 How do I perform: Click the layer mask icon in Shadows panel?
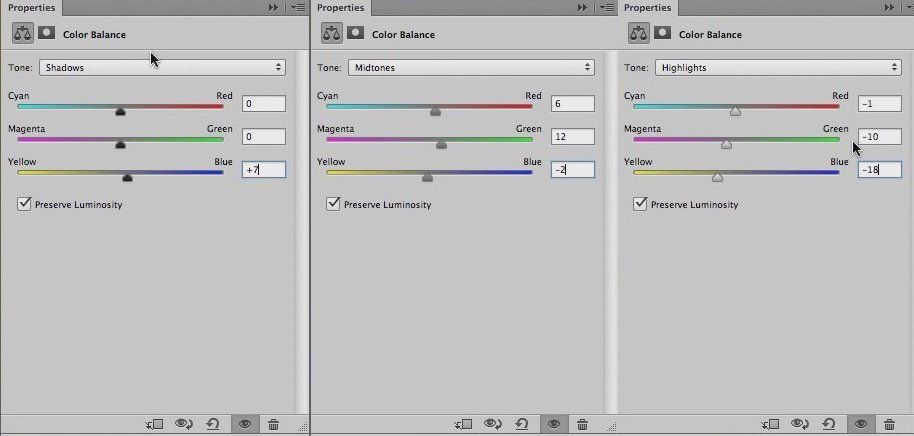[47, 33]
